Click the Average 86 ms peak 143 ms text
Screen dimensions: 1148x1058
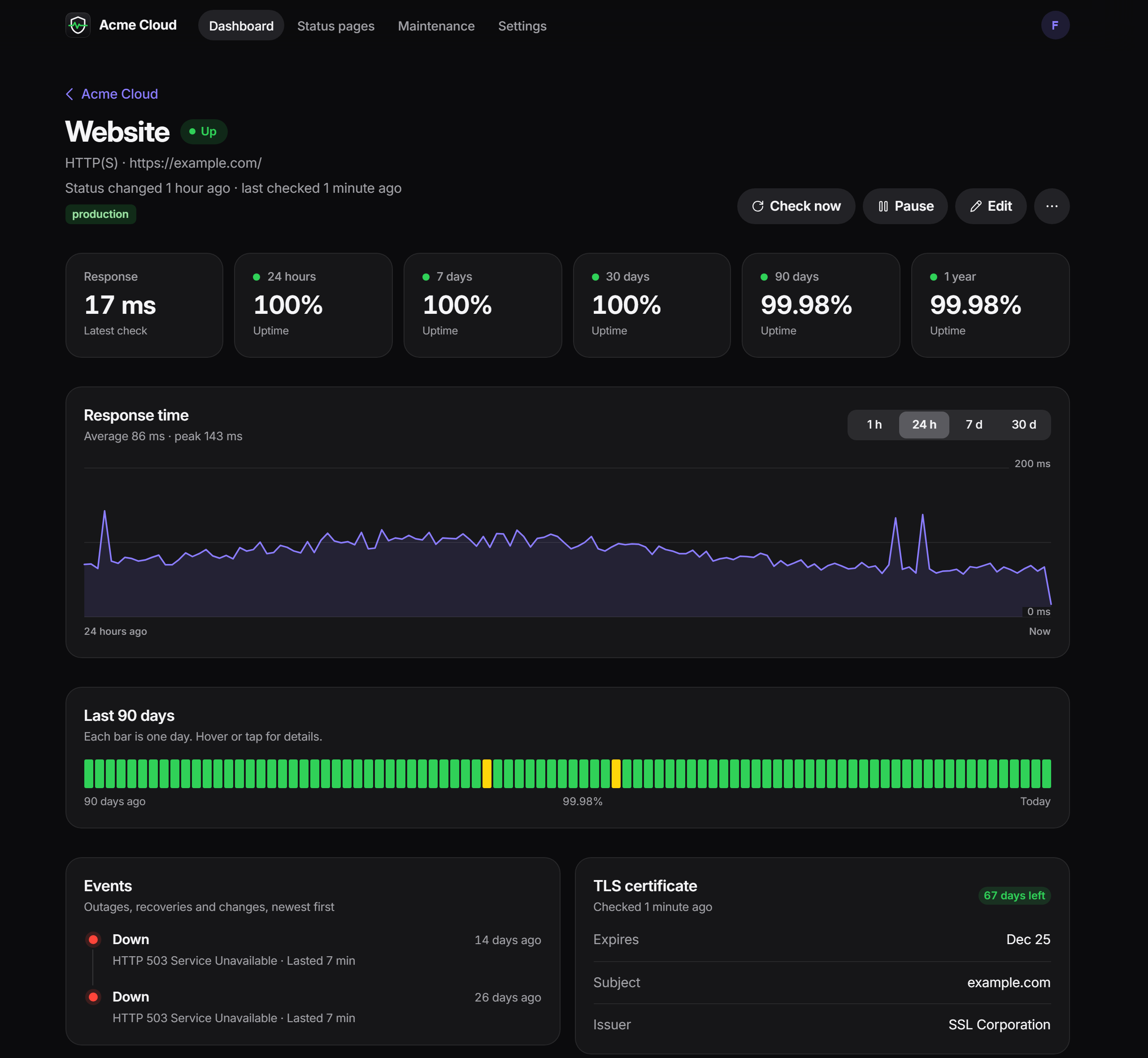[x=163, y=436]
